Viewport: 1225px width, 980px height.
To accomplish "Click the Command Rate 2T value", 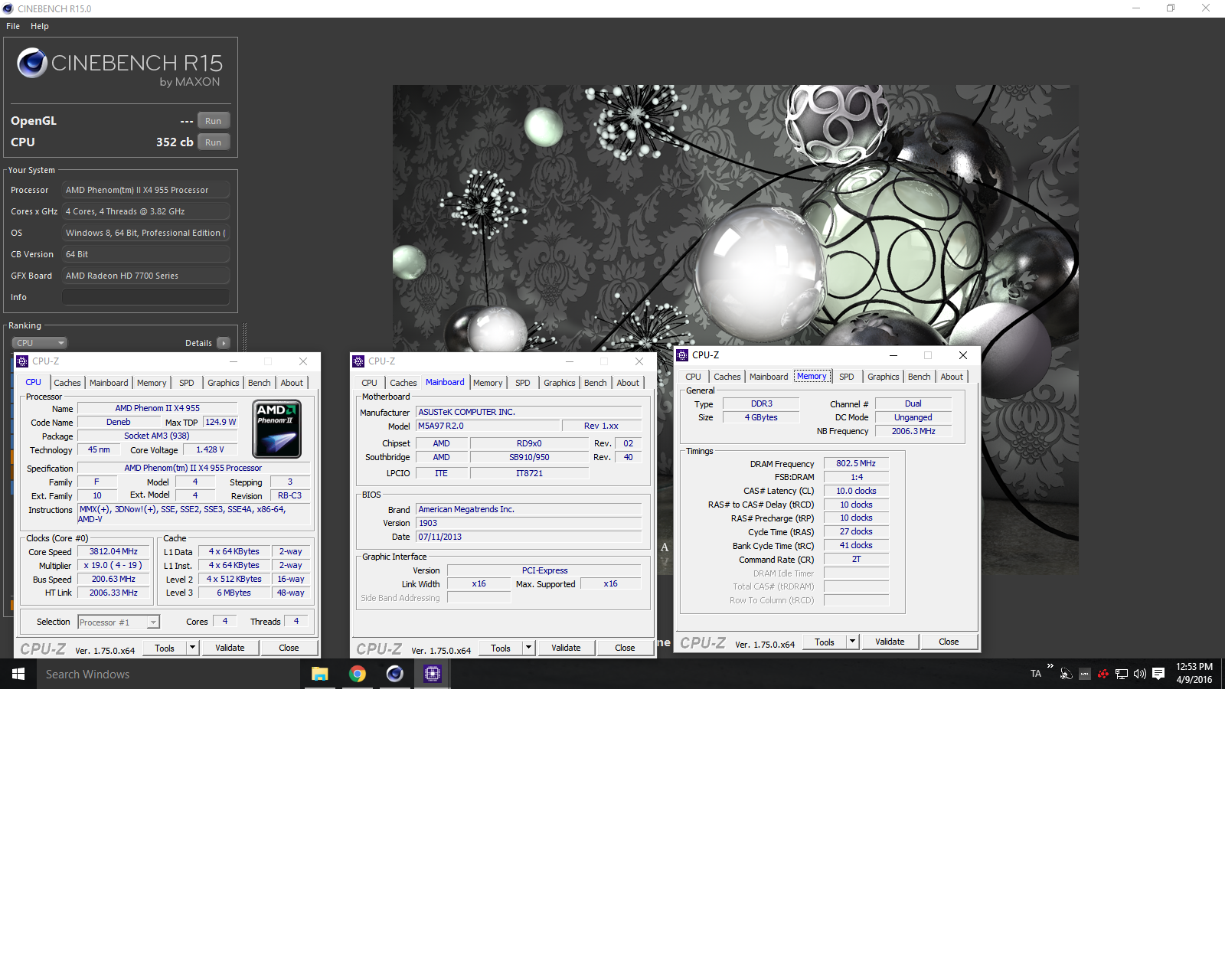I will click(x=856, y=559).
